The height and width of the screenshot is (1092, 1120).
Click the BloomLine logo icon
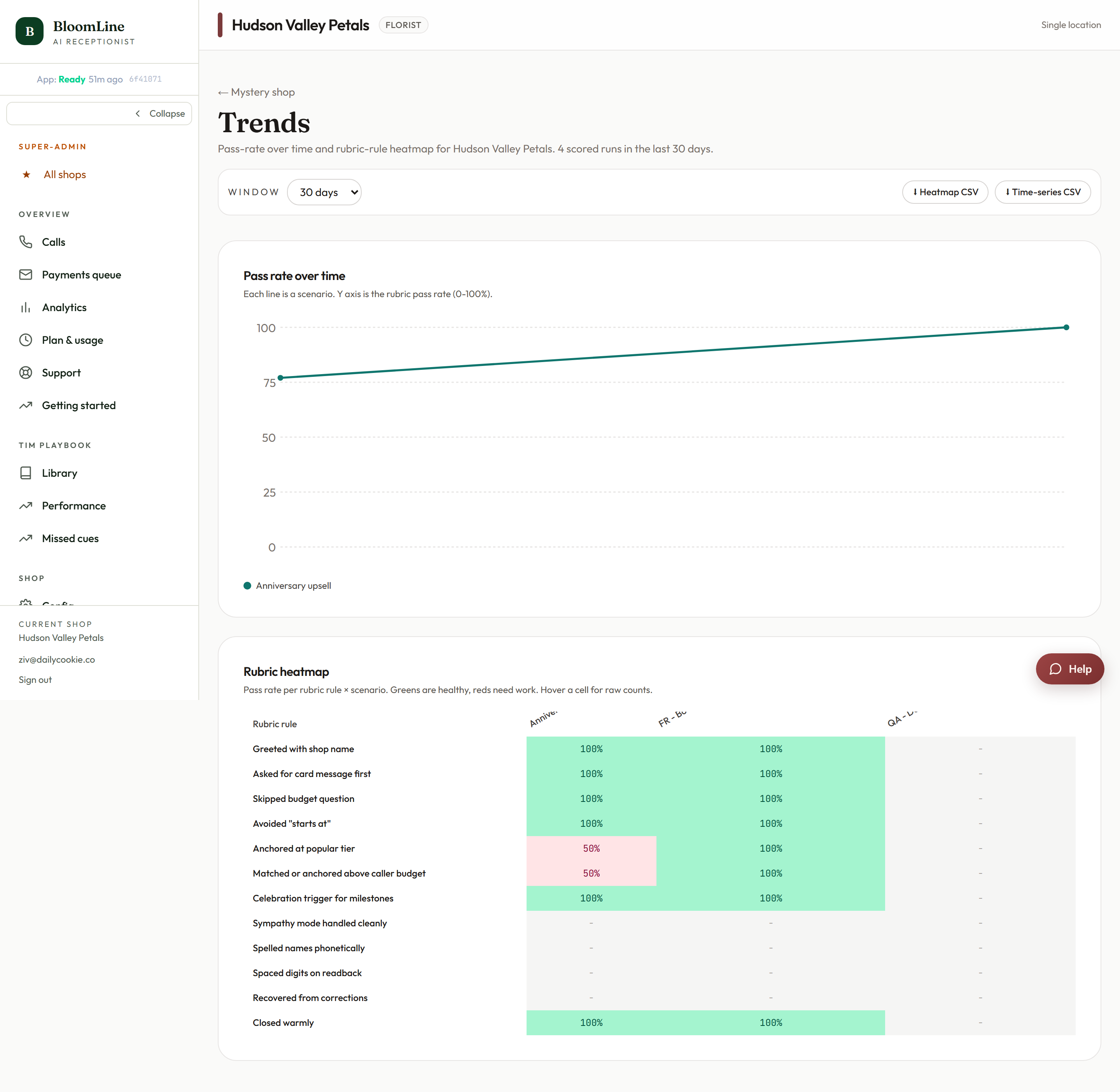point(29,31)
